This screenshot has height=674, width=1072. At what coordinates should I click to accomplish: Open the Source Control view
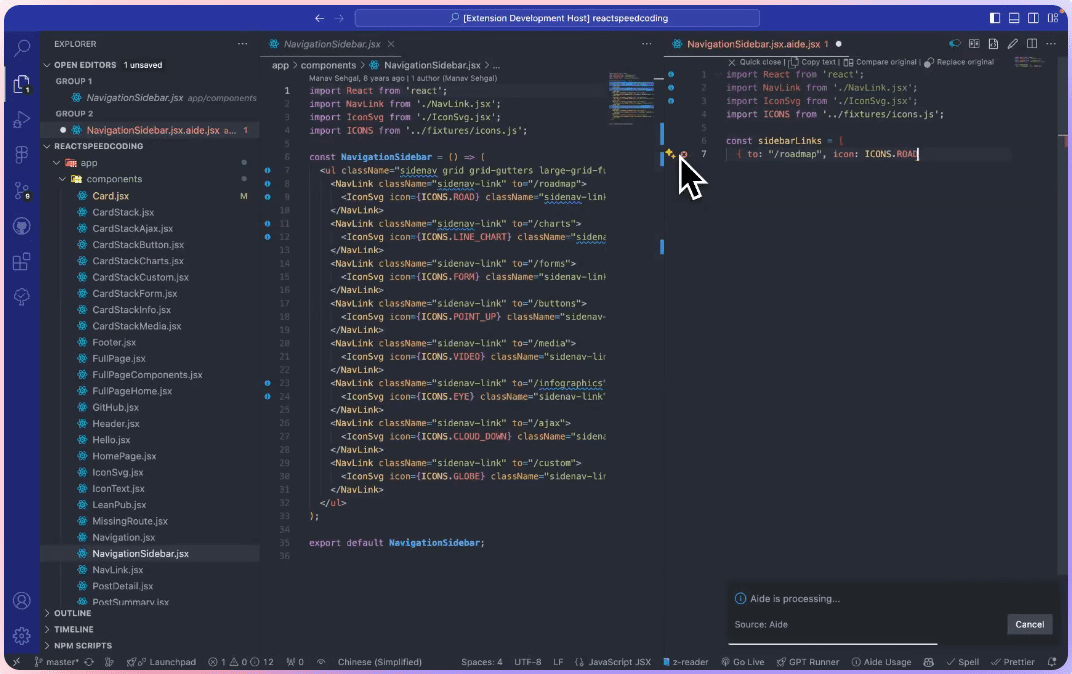coord(22,191)
